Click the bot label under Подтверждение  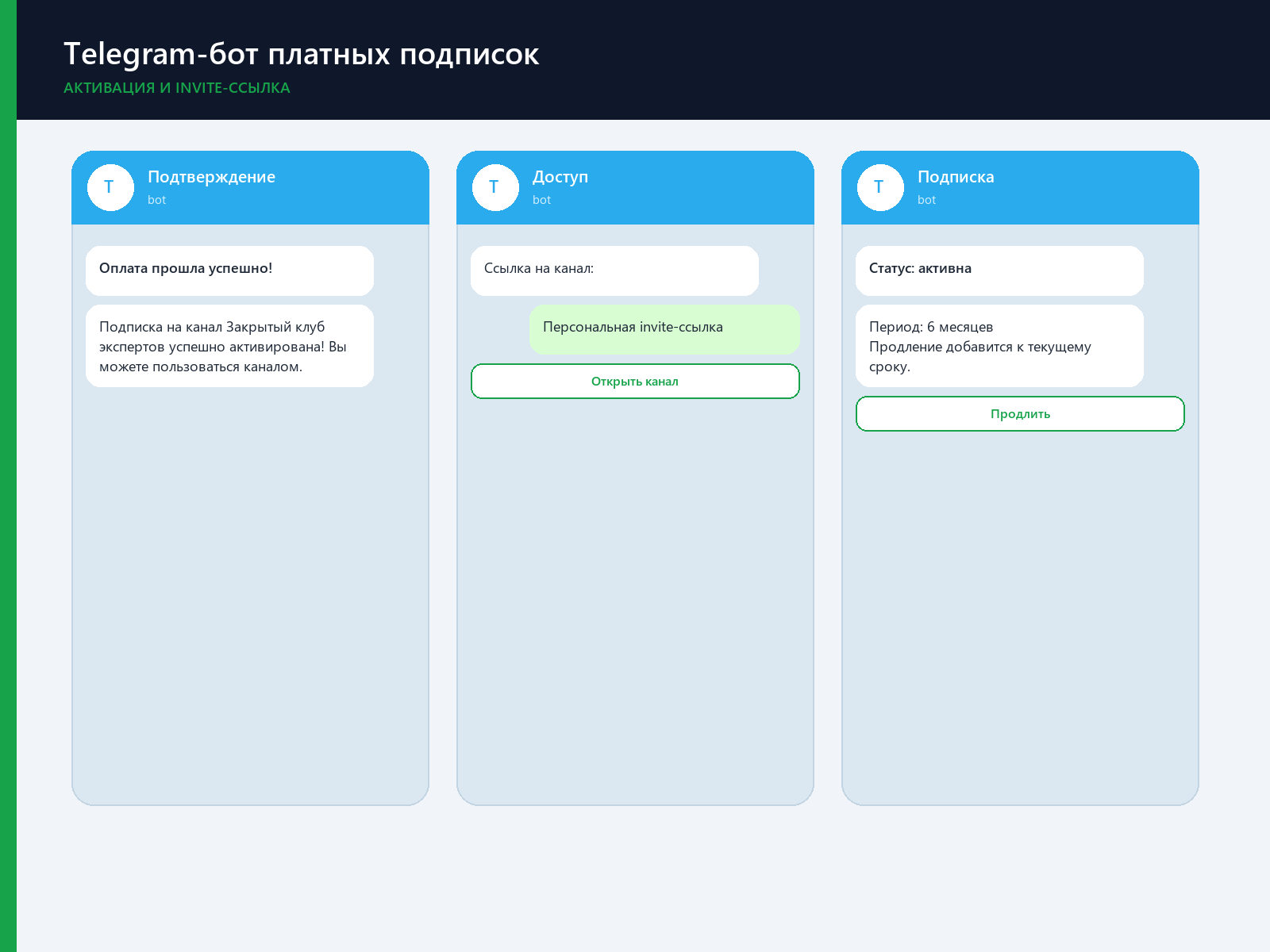[x=156, y=200]
